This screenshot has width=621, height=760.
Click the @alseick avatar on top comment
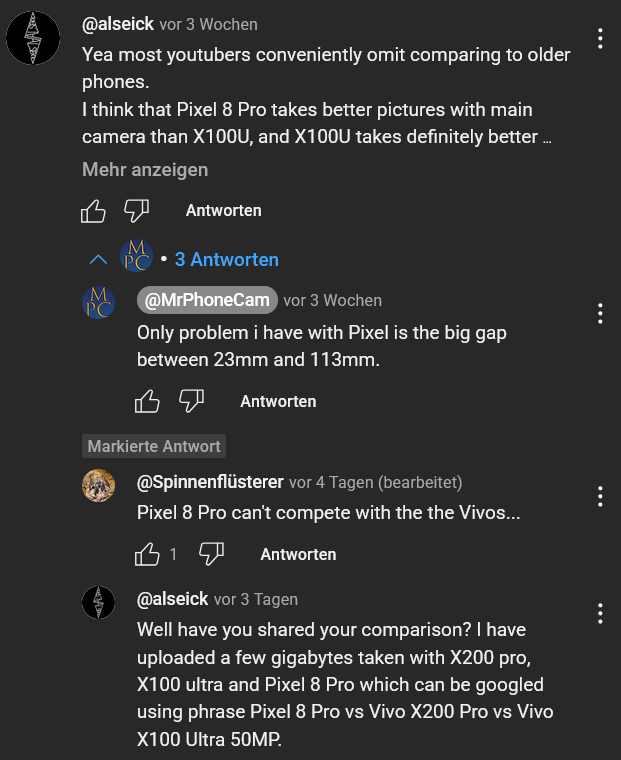pyautogui.click(x=34, y=40)
